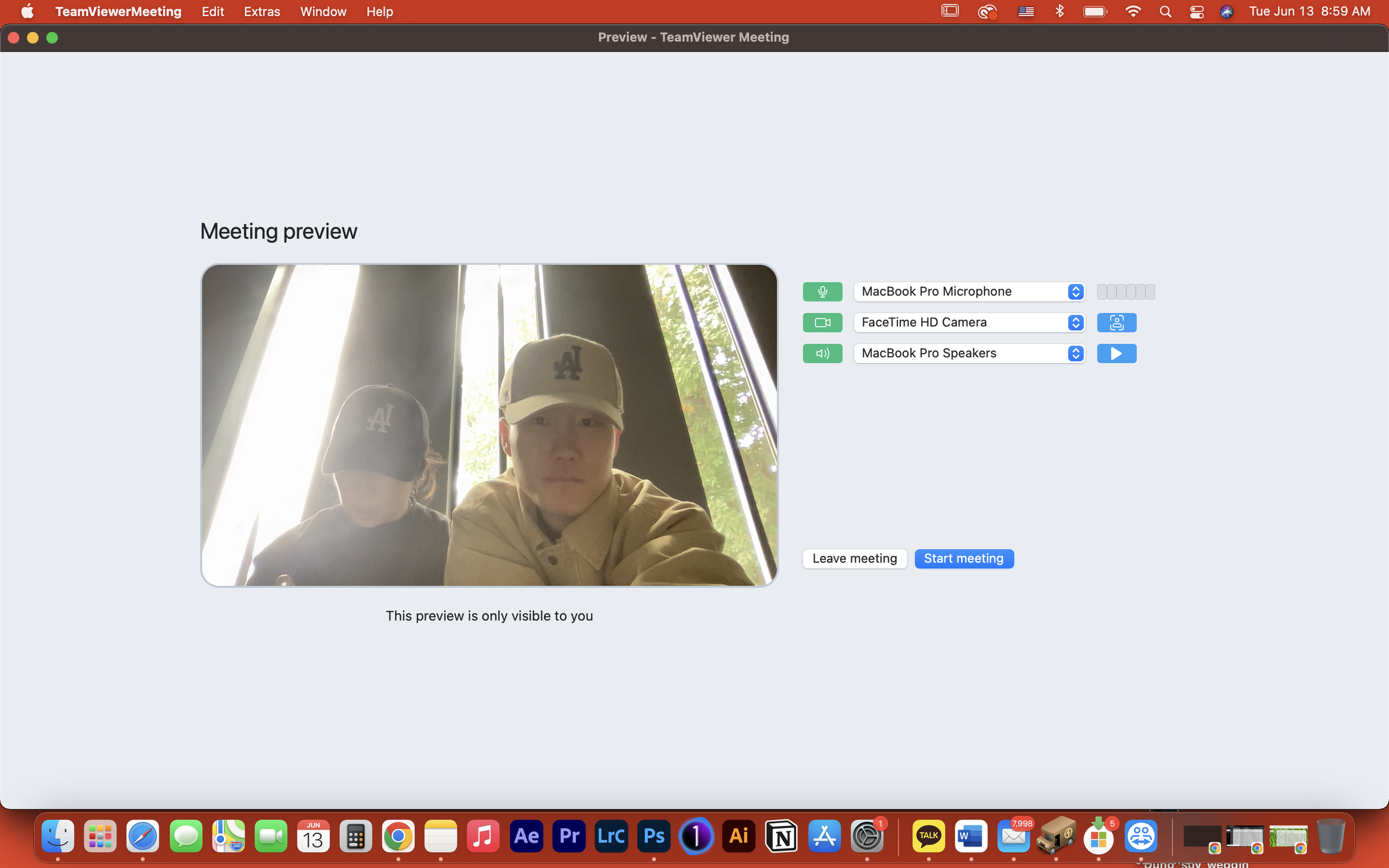This screenshot has width=1389, height=868.
Task: Open the Extras menu
Action: point(262,12)
